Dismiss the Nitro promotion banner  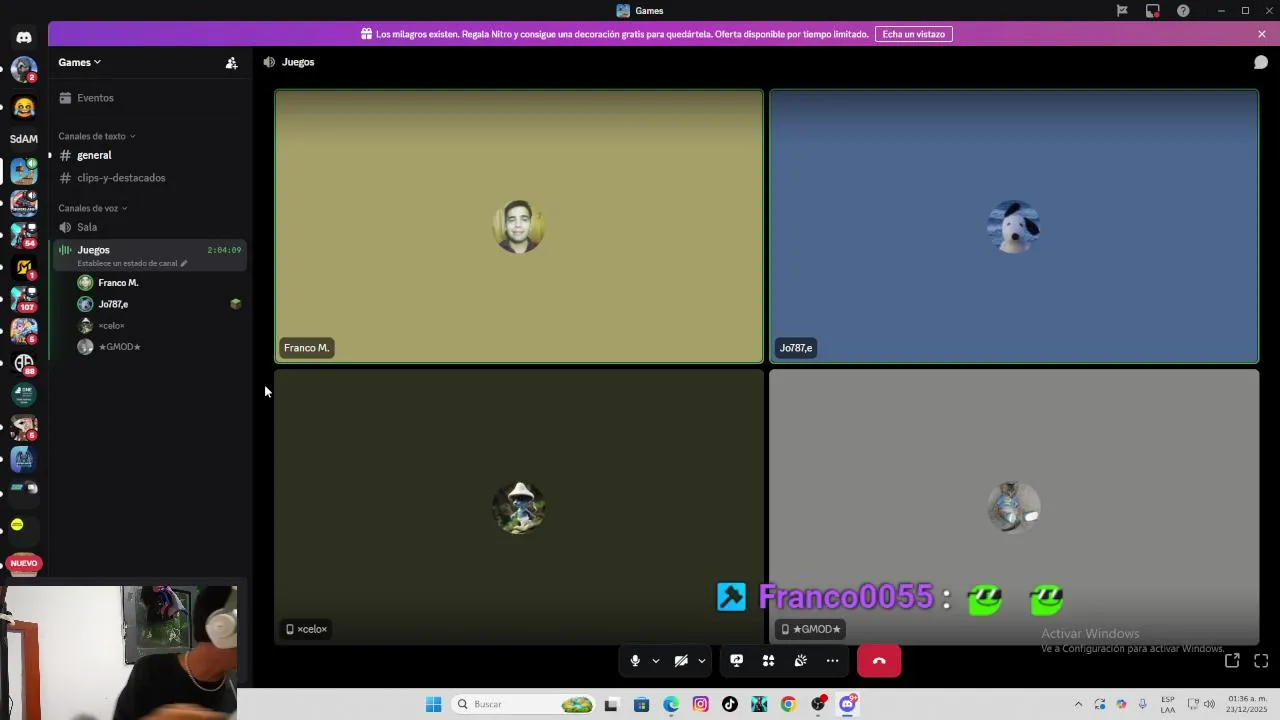click(1262, 34)
